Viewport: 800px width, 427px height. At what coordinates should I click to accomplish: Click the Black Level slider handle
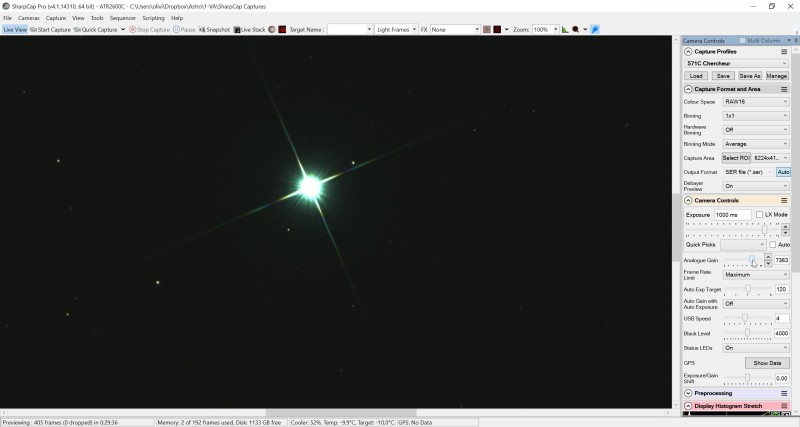(x=747, y=333)
